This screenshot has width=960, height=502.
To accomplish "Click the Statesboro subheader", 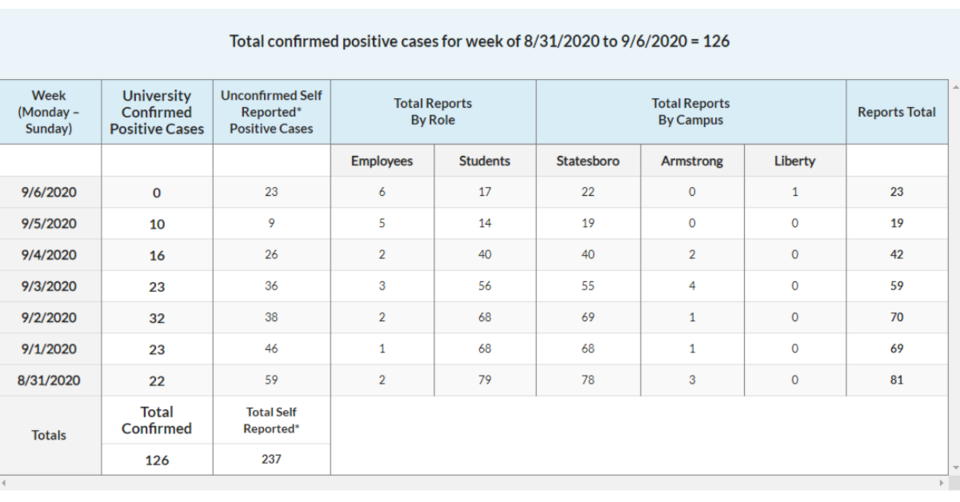I will click(x=588, y=161).
